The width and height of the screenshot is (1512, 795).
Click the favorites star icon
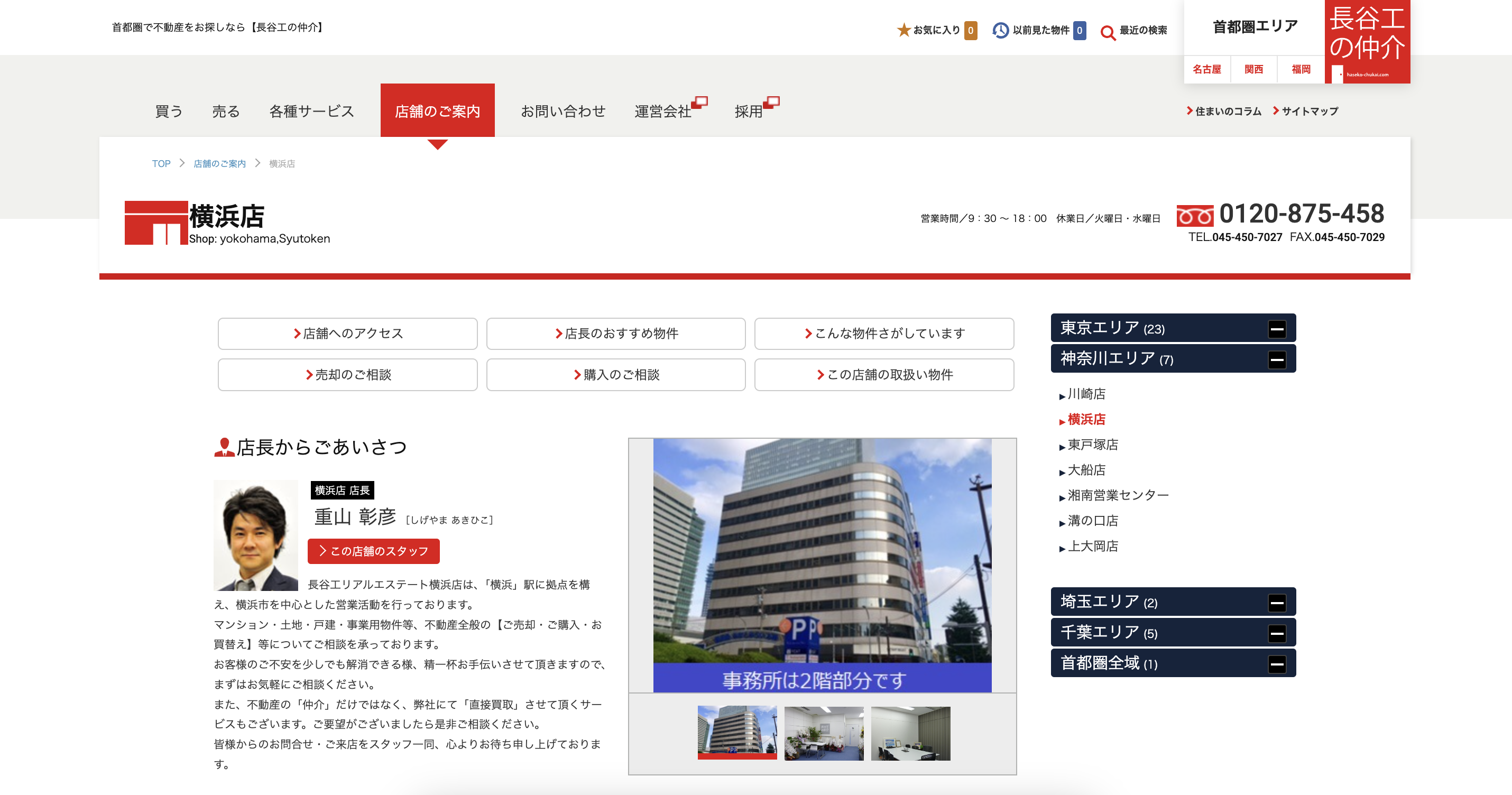(903, 30)
